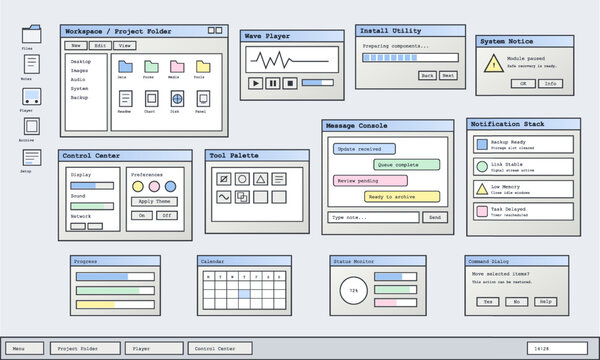The image size is (600, 360).
Task: Open the Files desktop icon
Action: (x=31, y=34)
